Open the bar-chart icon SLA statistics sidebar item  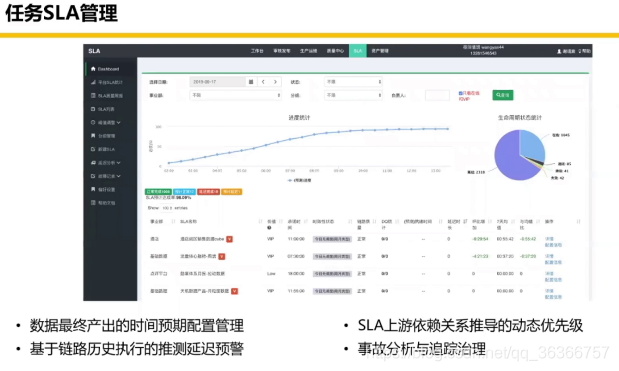tap(107, 82)
